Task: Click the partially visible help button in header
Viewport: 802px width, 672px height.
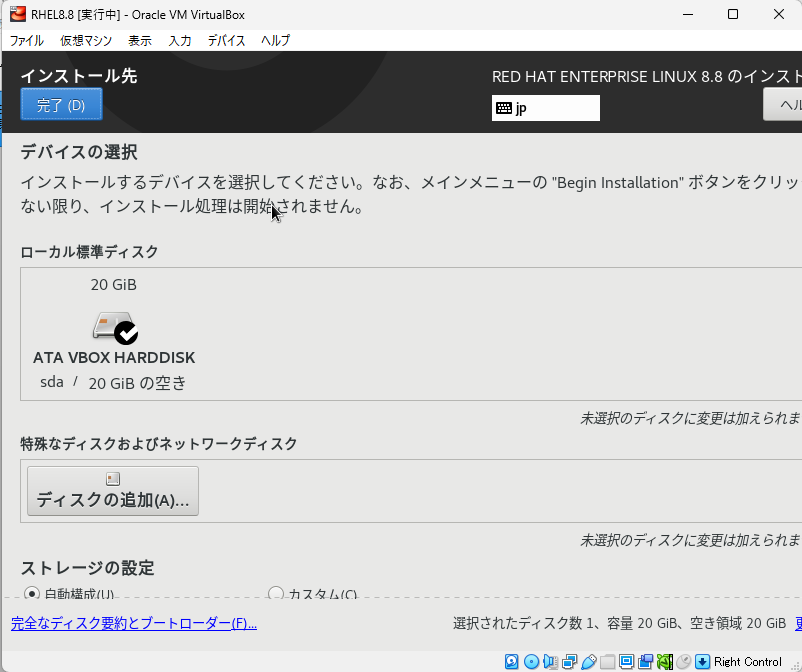Action: click(x=783, y=104)
